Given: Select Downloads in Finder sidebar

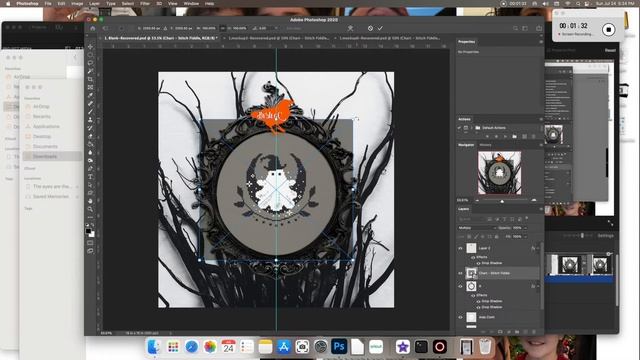Looking at the screenshot, I should (45, 156).
